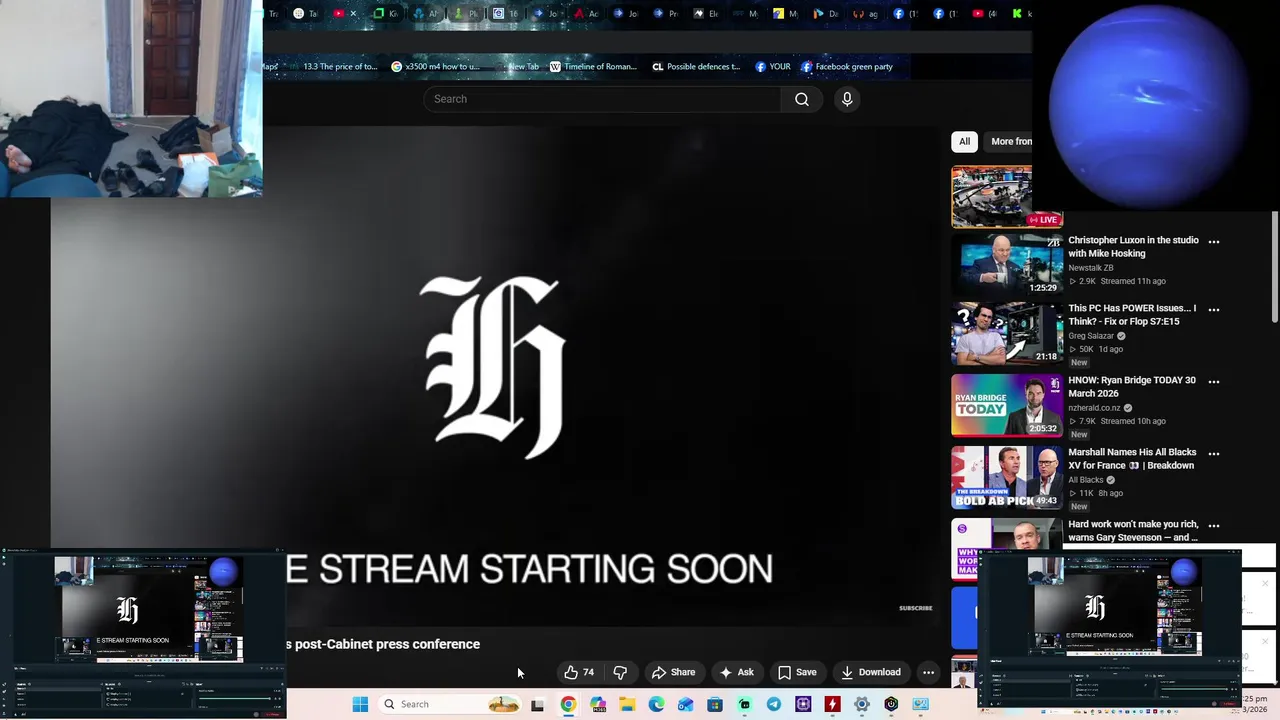
Task: Open x3500 m4 how to u... bookmark
Action: 435,67
